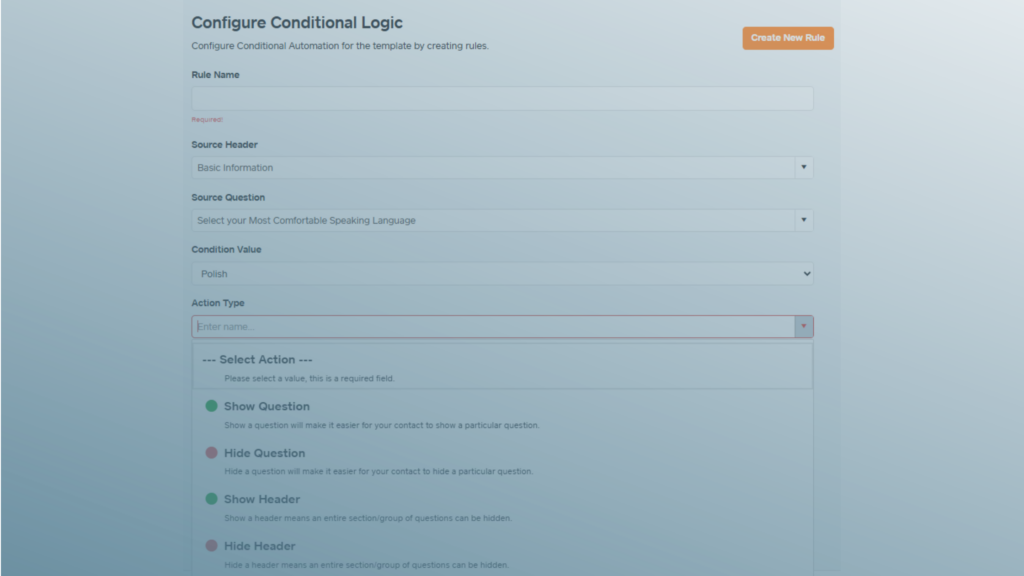Click the Required validation message
The image size is (1024, 576).
[204, 119]
